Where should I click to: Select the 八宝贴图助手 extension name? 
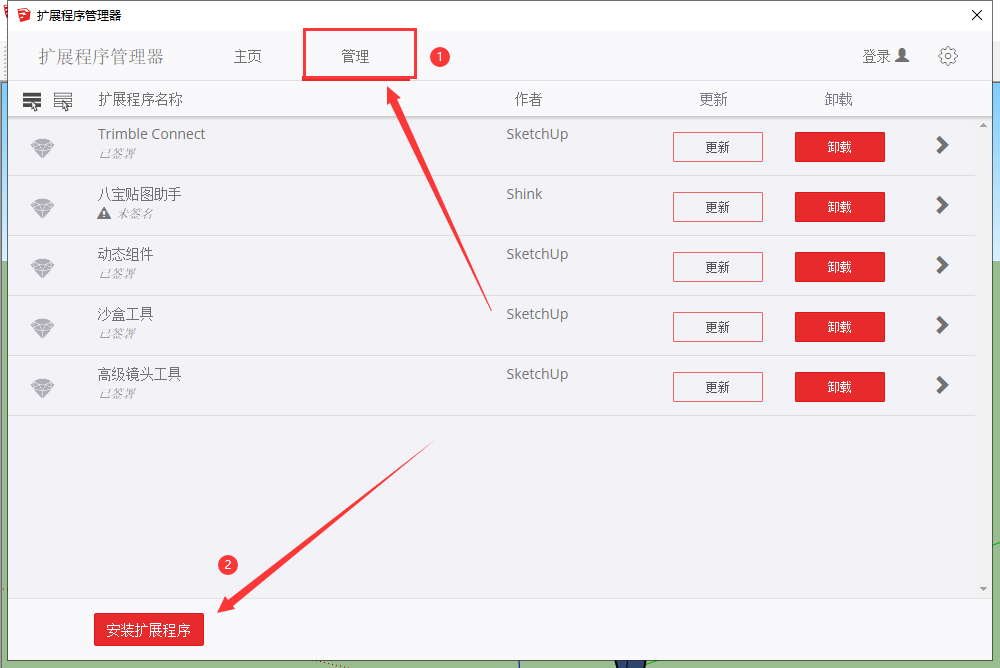[x=140, y=194]
